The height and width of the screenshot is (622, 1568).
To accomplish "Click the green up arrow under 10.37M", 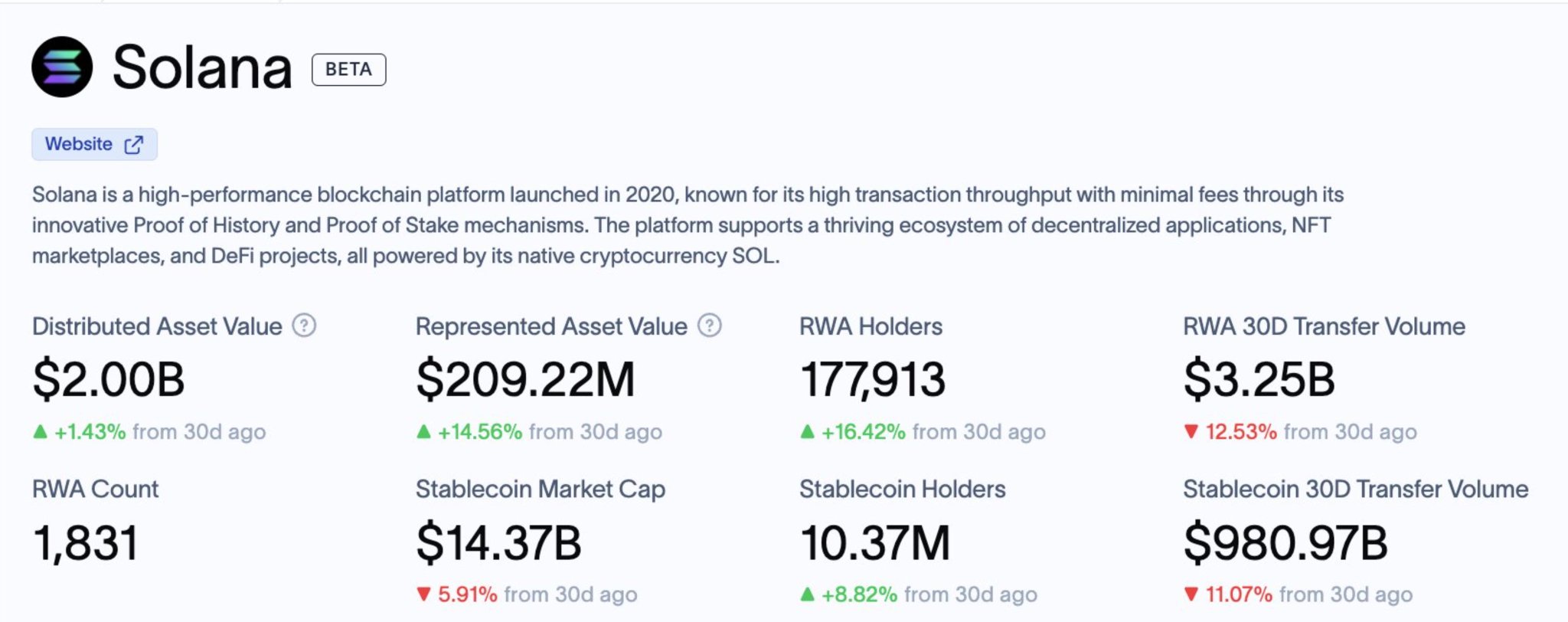I will point(807,594).
